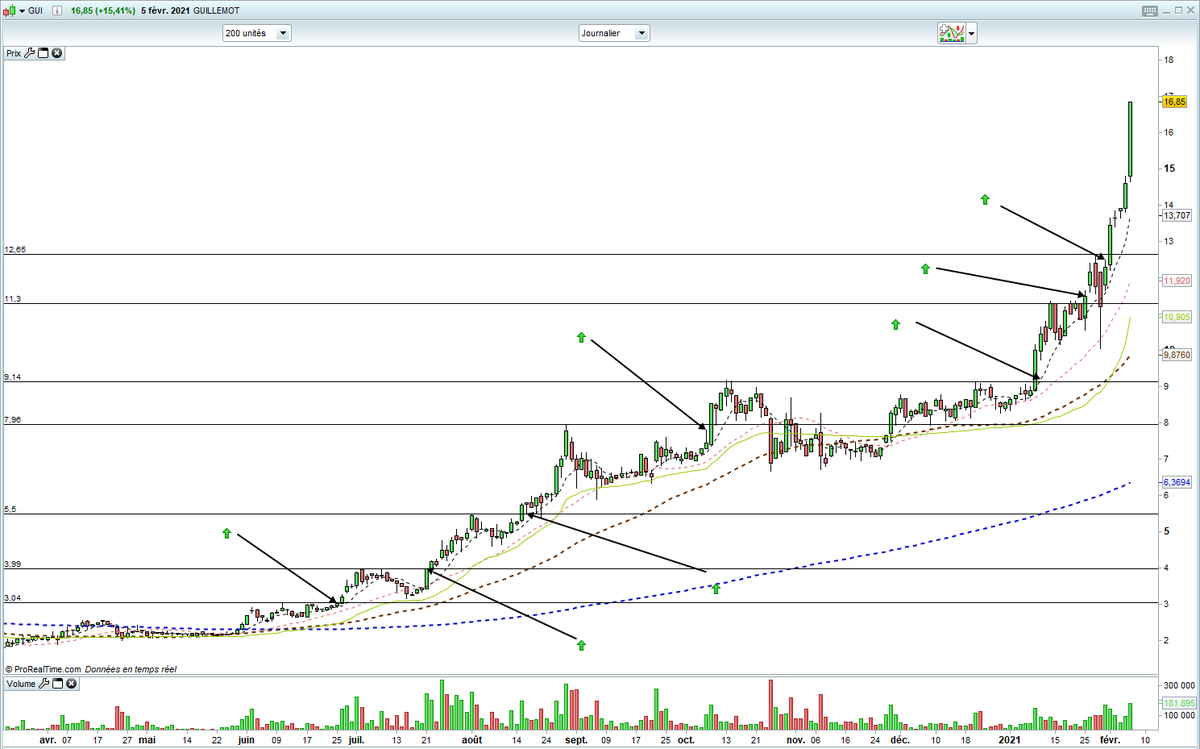Expand the GUI ticker dropdown arrow
The image size is (1200, 749).
pyautogui.click(x=22, y=9)
